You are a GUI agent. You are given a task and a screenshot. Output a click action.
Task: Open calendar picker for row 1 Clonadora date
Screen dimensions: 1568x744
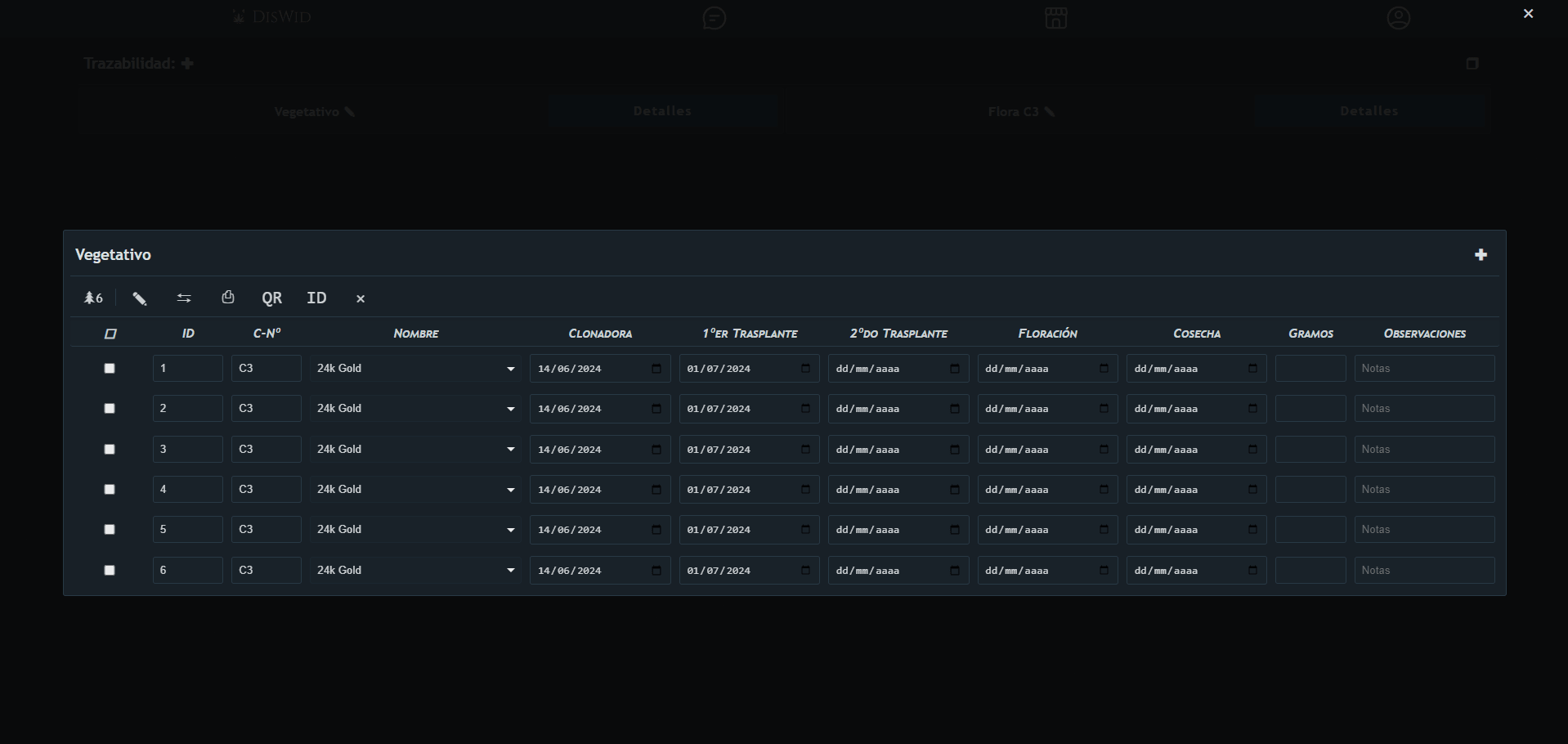click(x=656, y=369)
